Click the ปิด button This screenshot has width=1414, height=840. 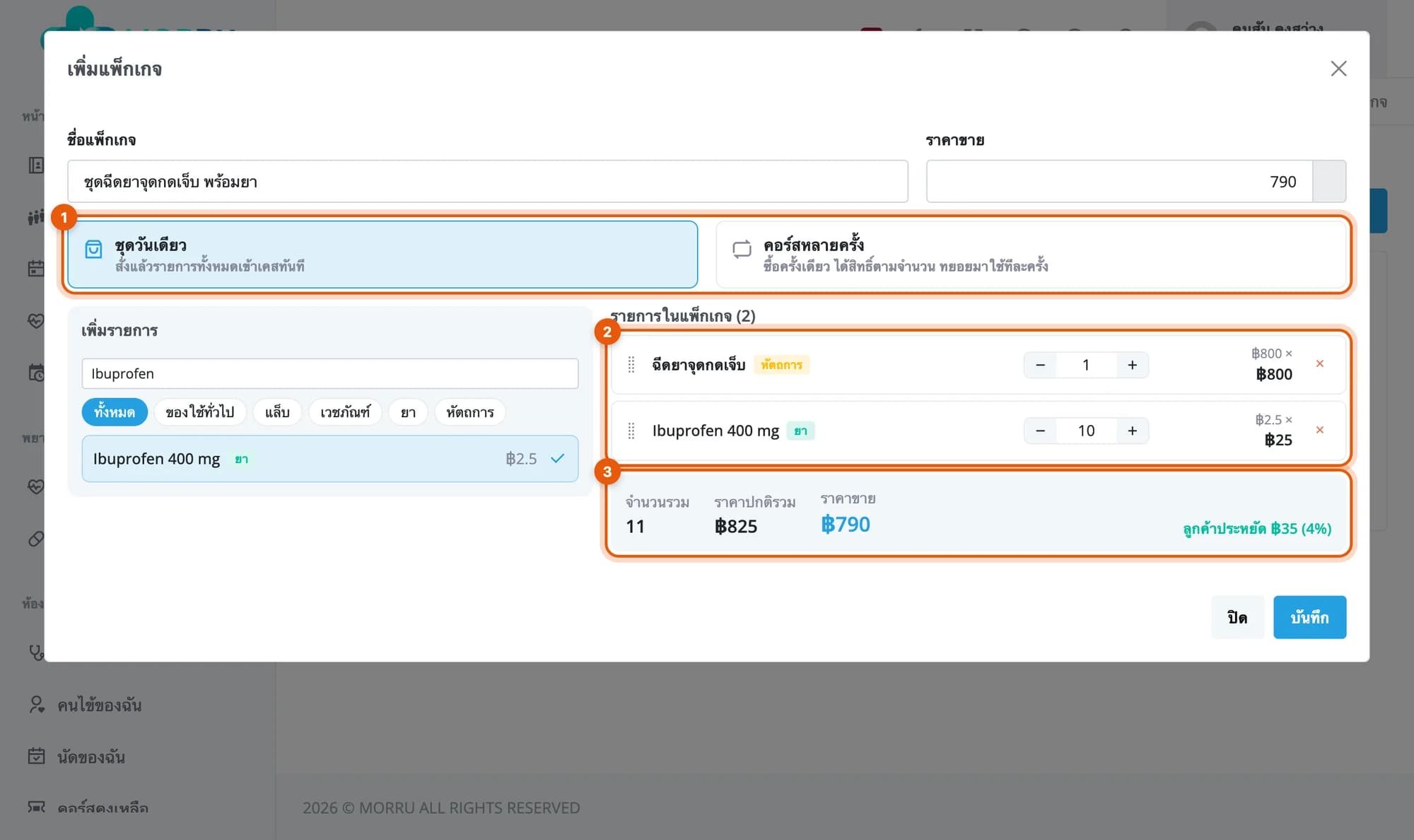(x=1237, y=617)
